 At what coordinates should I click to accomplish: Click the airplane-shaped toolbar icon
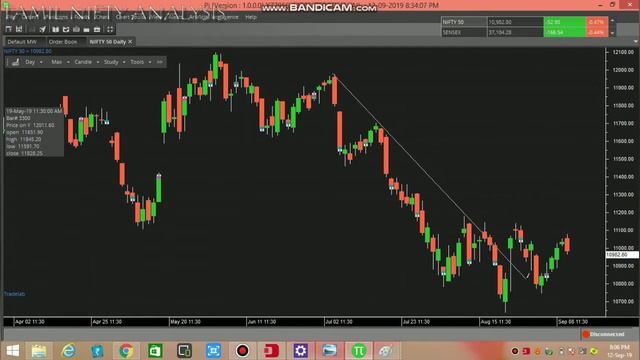42,29
